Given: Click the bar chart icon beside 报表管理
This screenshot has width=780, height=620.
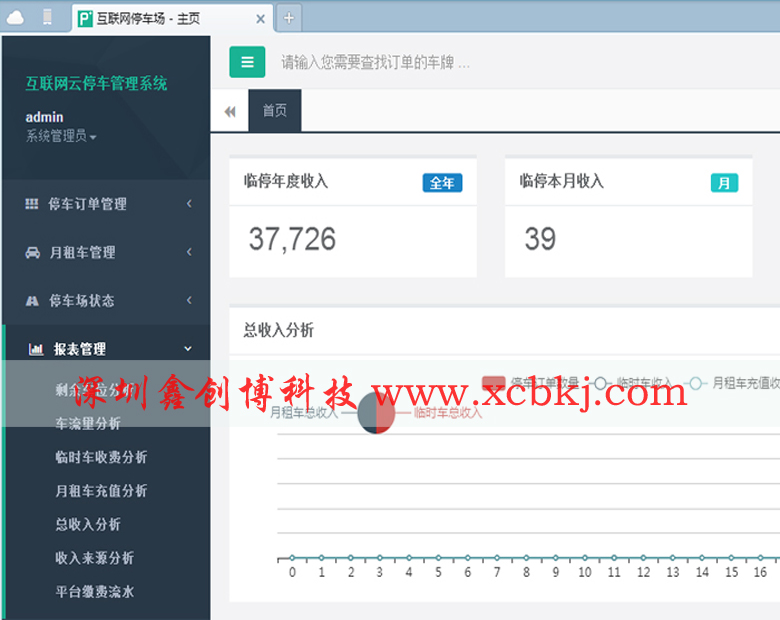Looking at the screenshot, I should (36, 349).
